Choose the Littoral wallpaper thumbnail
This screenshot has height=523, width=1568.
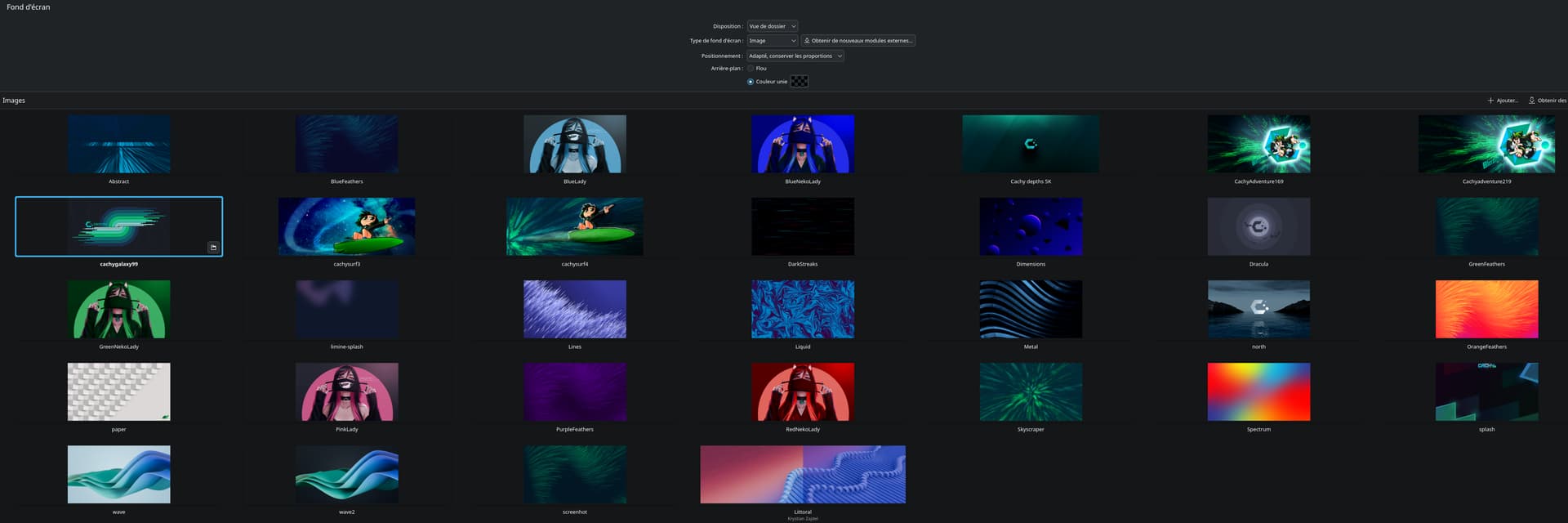[803, 475]
